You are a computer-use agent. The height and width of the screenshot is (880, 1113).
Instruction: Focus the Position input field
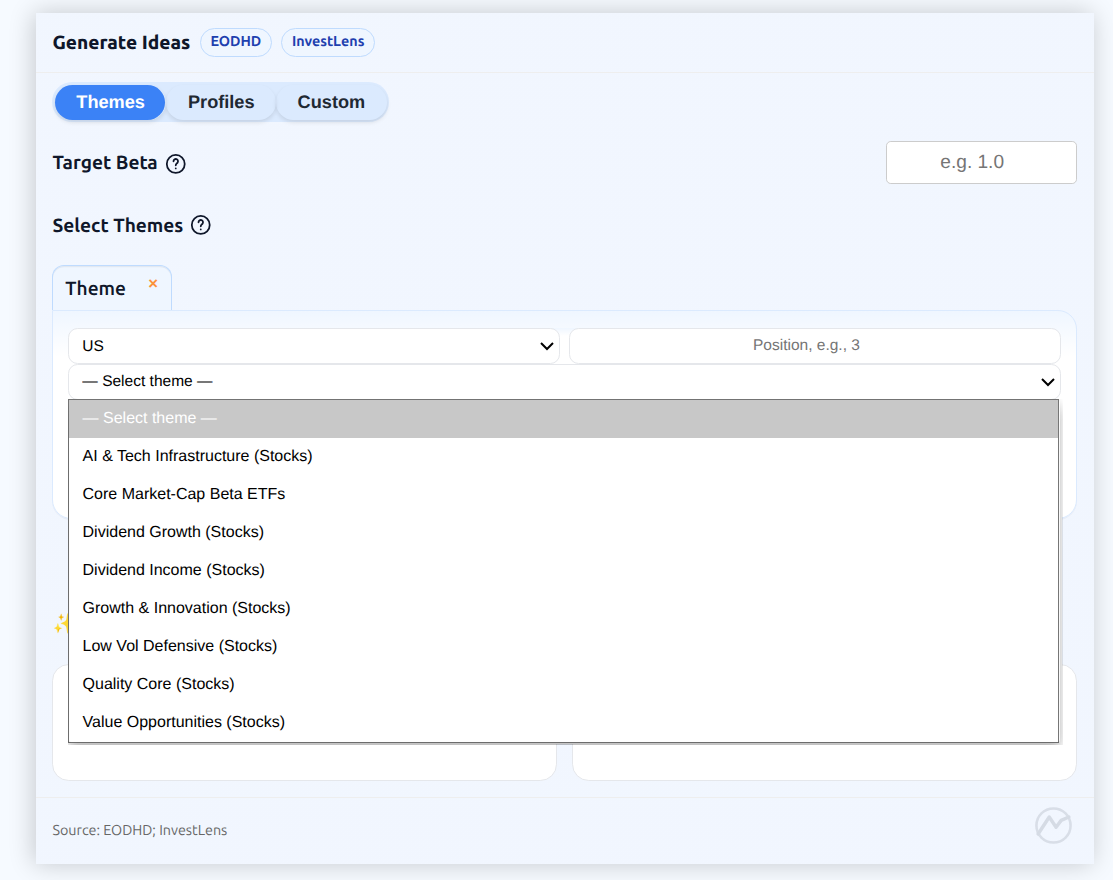pos(815,346)
